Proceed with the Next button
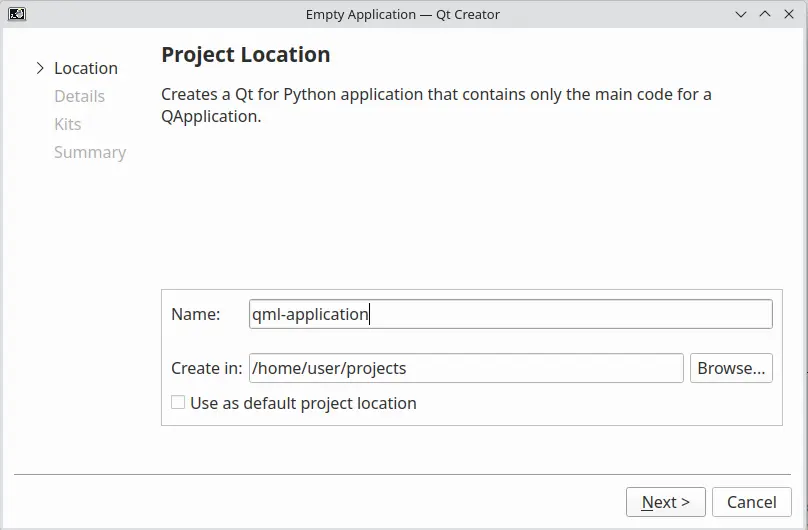This screenshot has height=530, width=808. [666, 502]
